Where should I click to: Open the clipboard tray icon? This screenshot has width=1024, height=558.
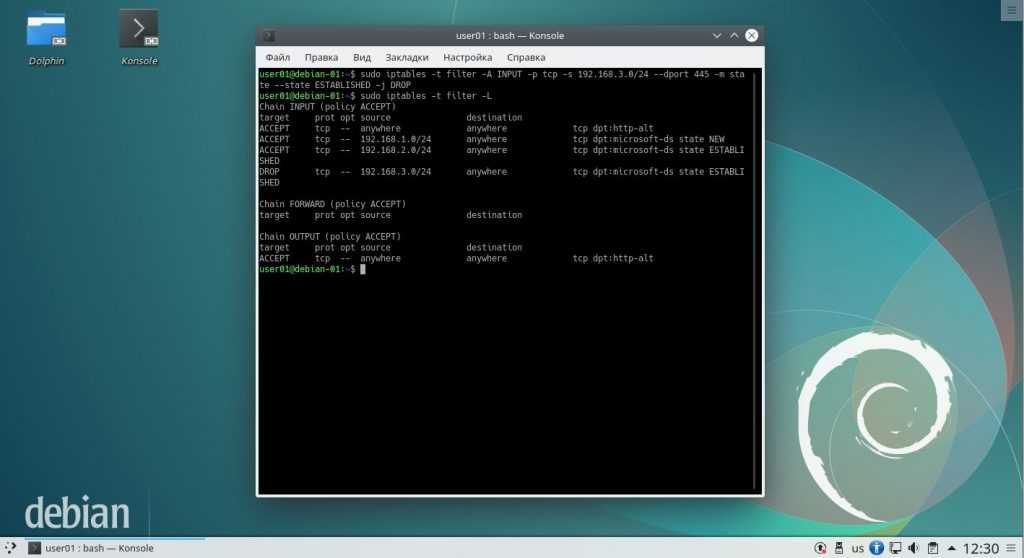coord(931,548)
